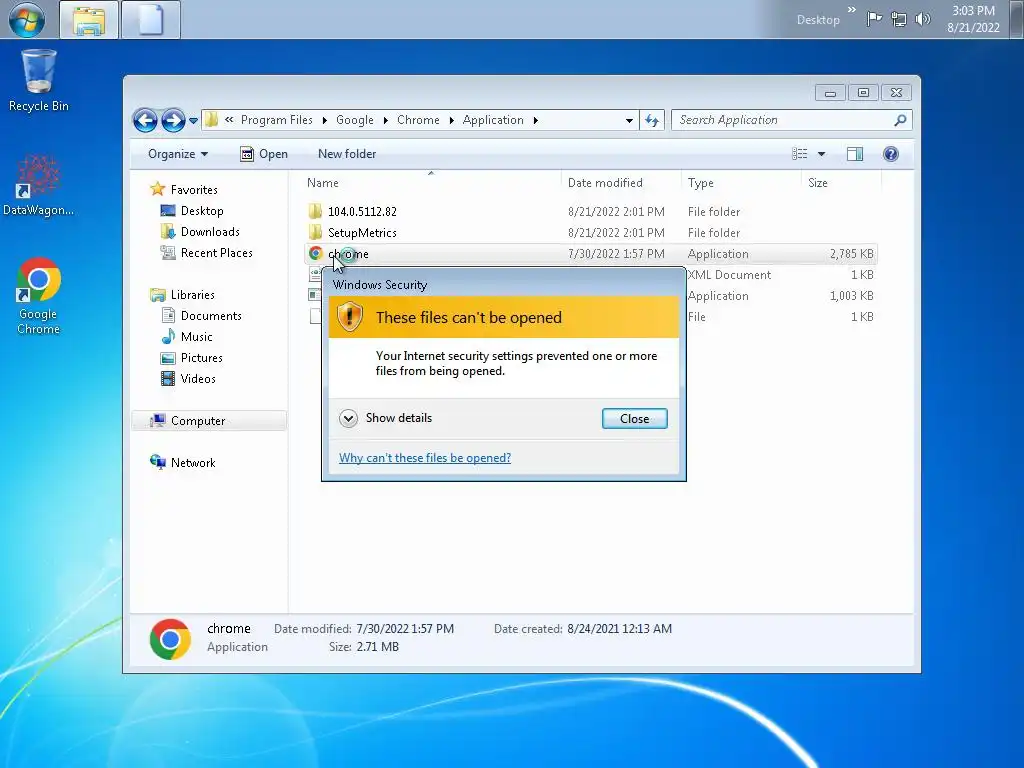Click Libraries in navigation pane
This screenshot has width=1024, height=768.
tap(193, 295)
